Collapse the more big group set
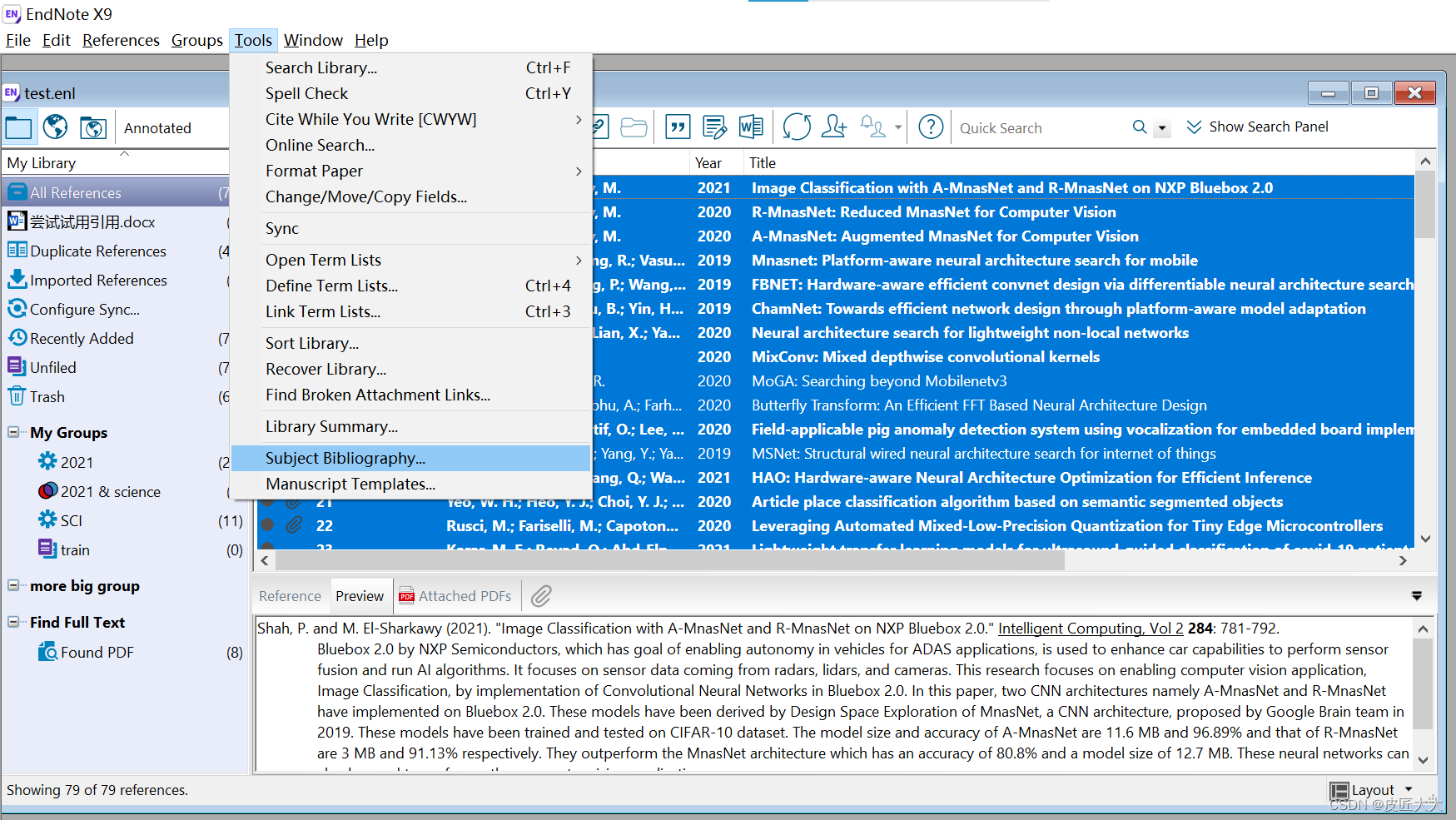 [x=13, y=585]
